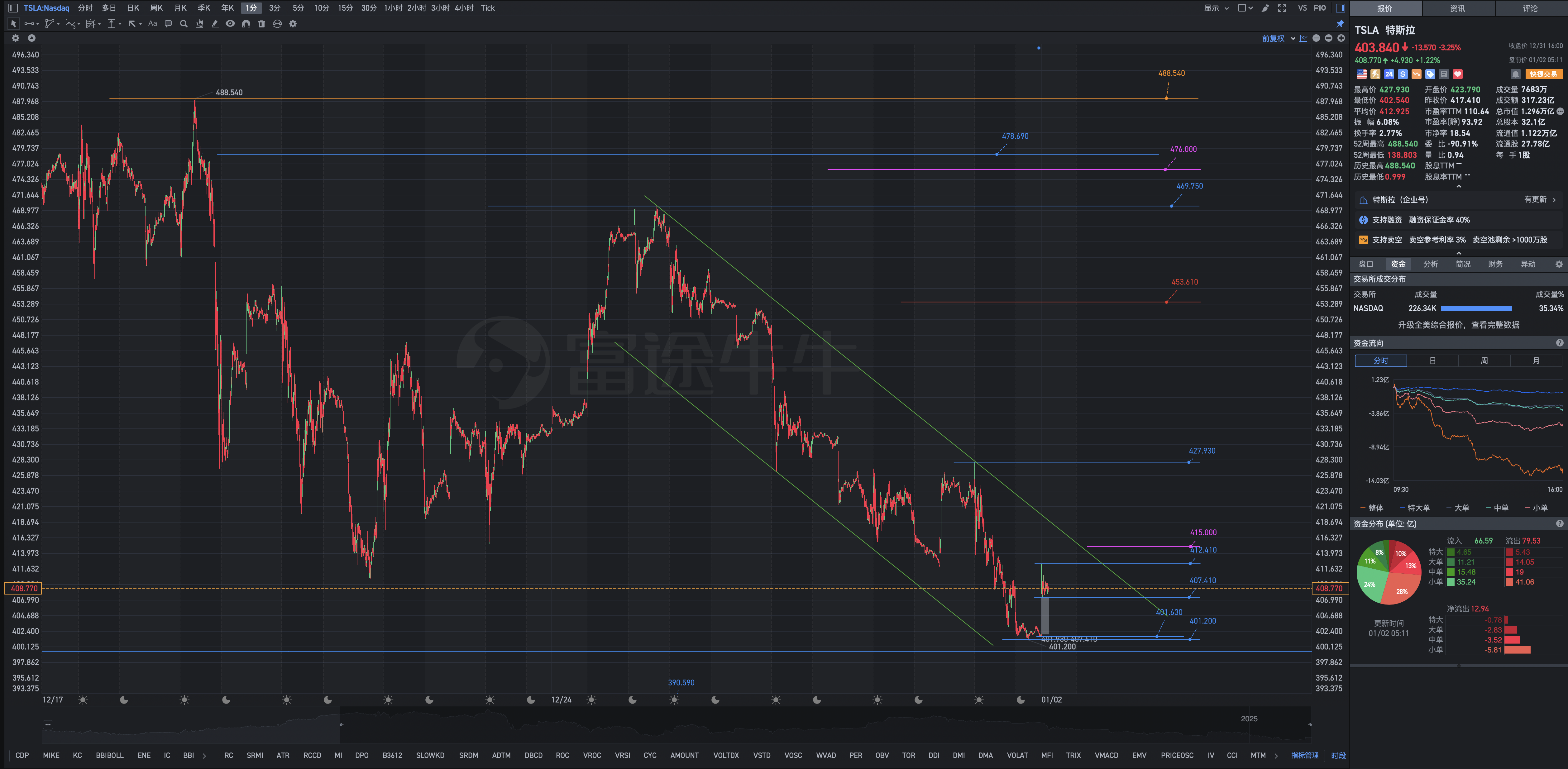Select the 月 capital flow period
This screenshot has height=769, width=1568.
click(1536, 361)
